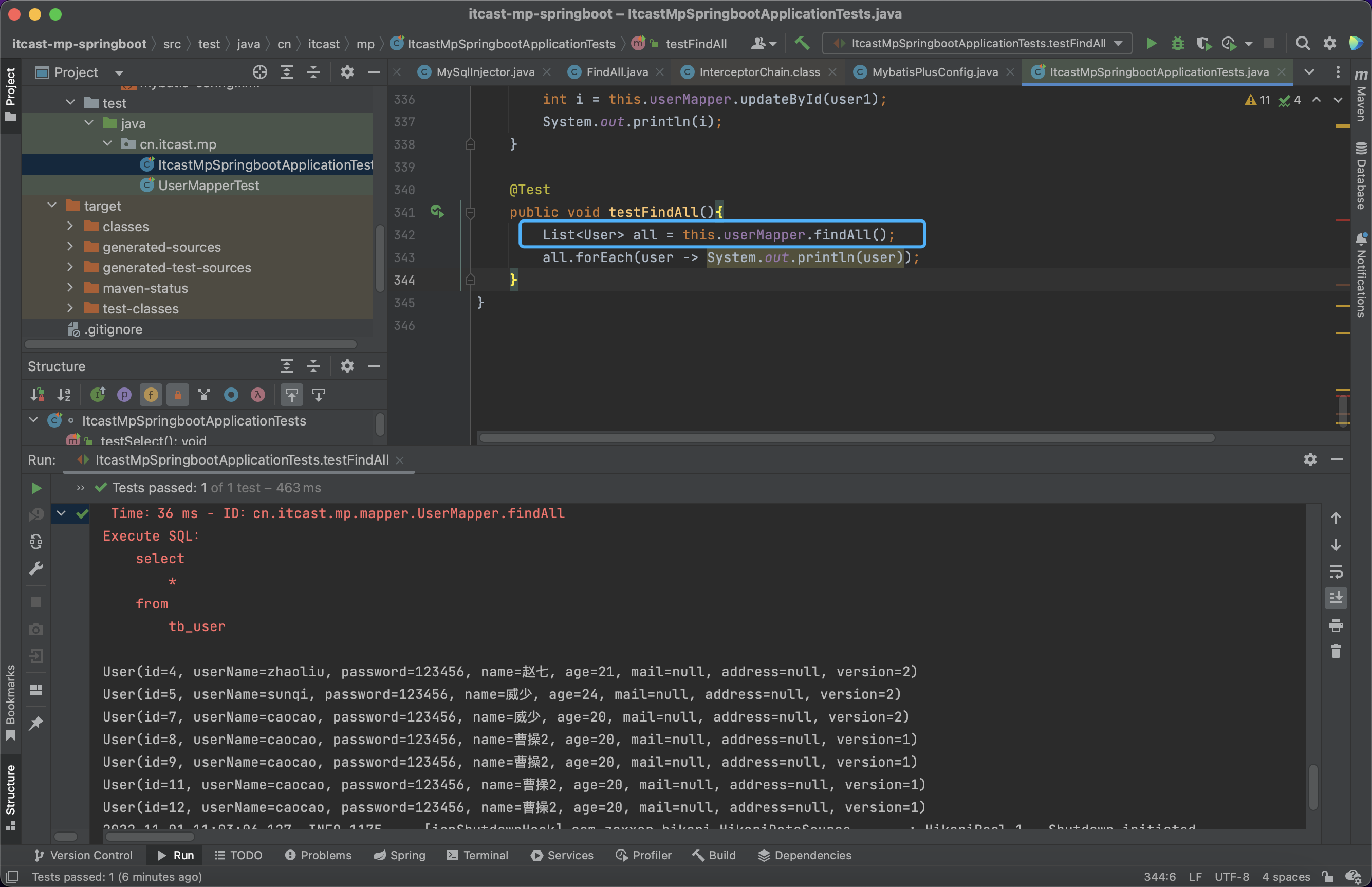Click the green Run button in top toolbar
Image resolution: width=1372 pixels, height=887 pixels.
coord(1151,44)
